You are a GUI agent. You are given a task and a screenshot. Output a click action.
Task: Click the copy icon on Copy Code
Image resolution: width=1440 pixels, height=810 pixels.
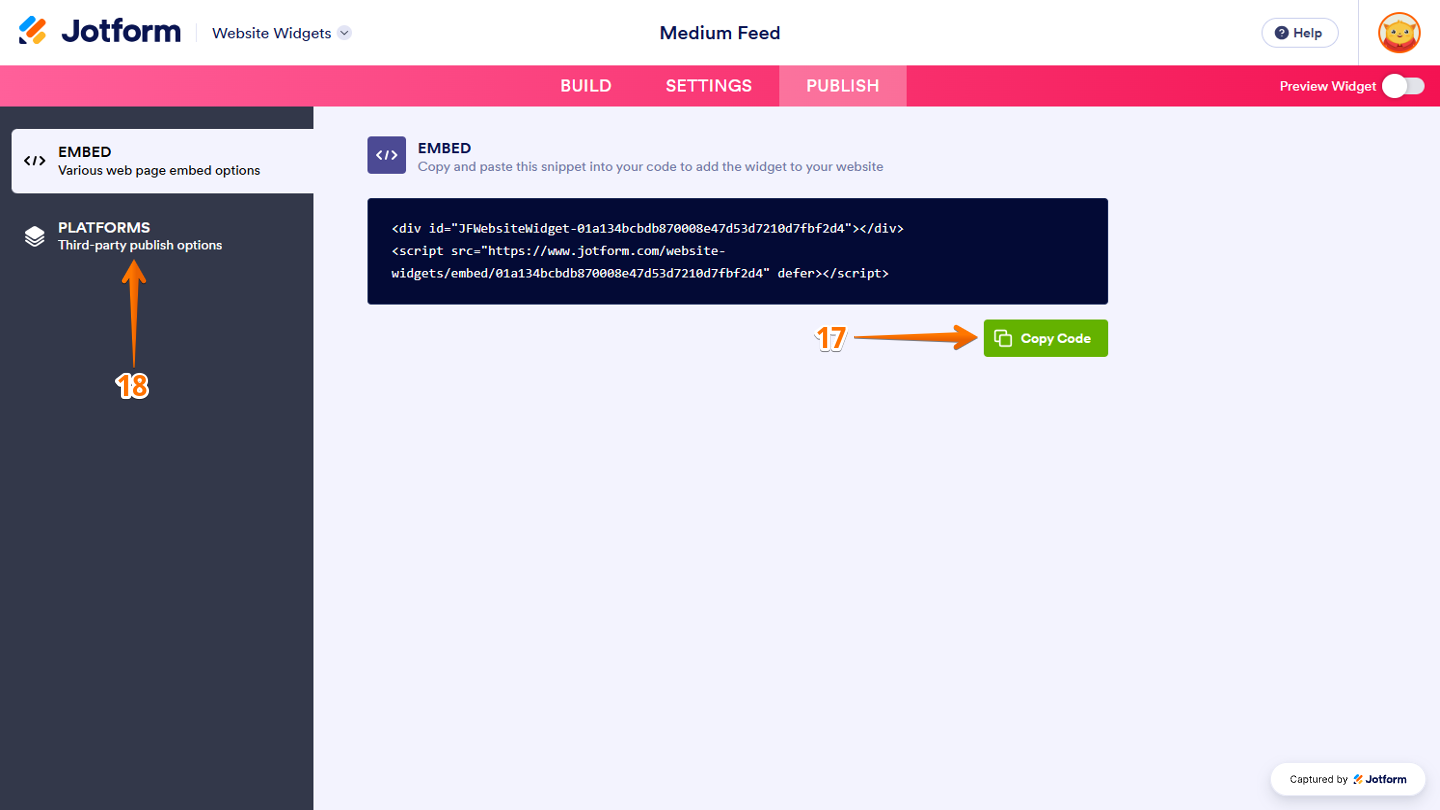click(1003, 338)
